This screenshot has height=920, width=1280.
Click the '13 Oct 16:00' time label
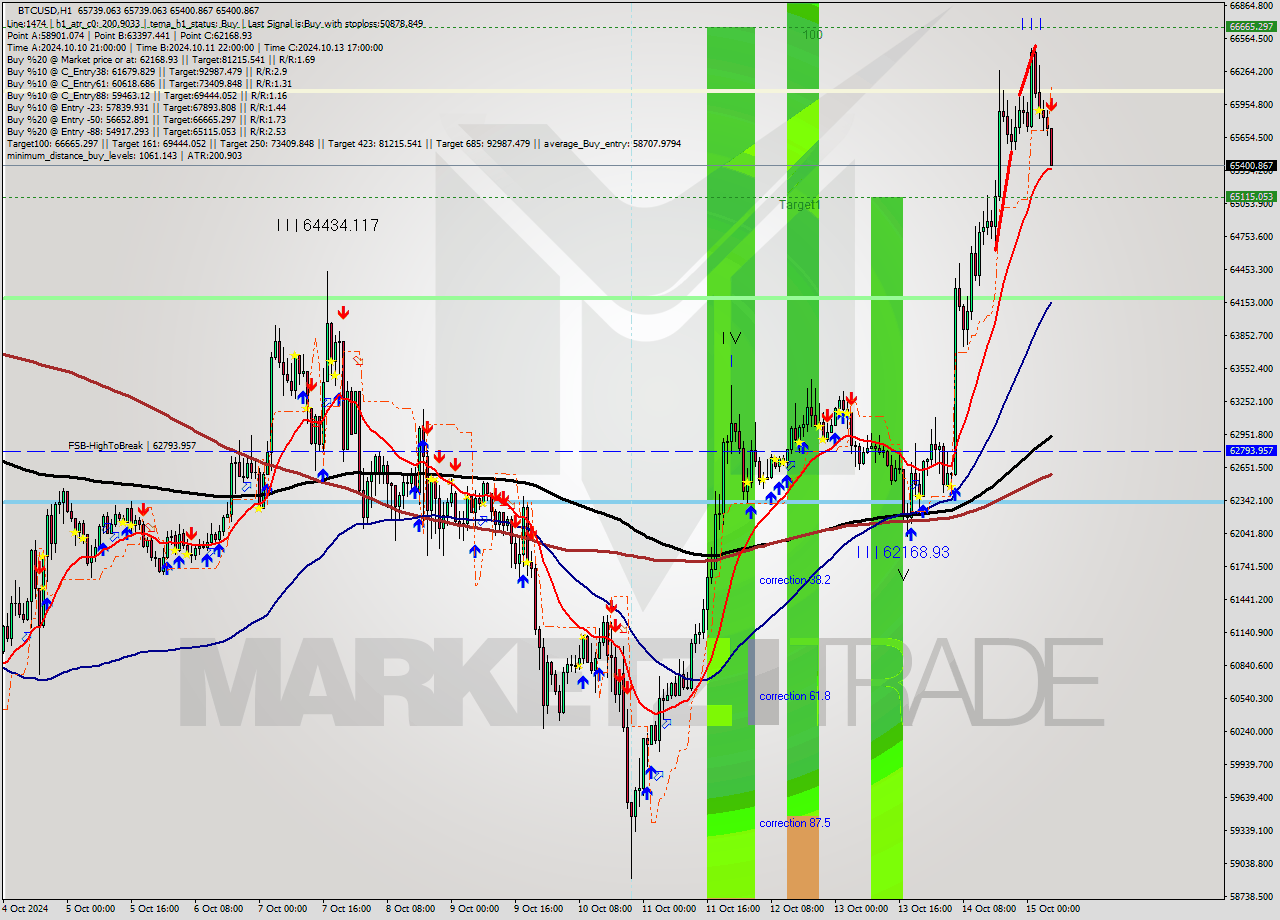point(924,909)
